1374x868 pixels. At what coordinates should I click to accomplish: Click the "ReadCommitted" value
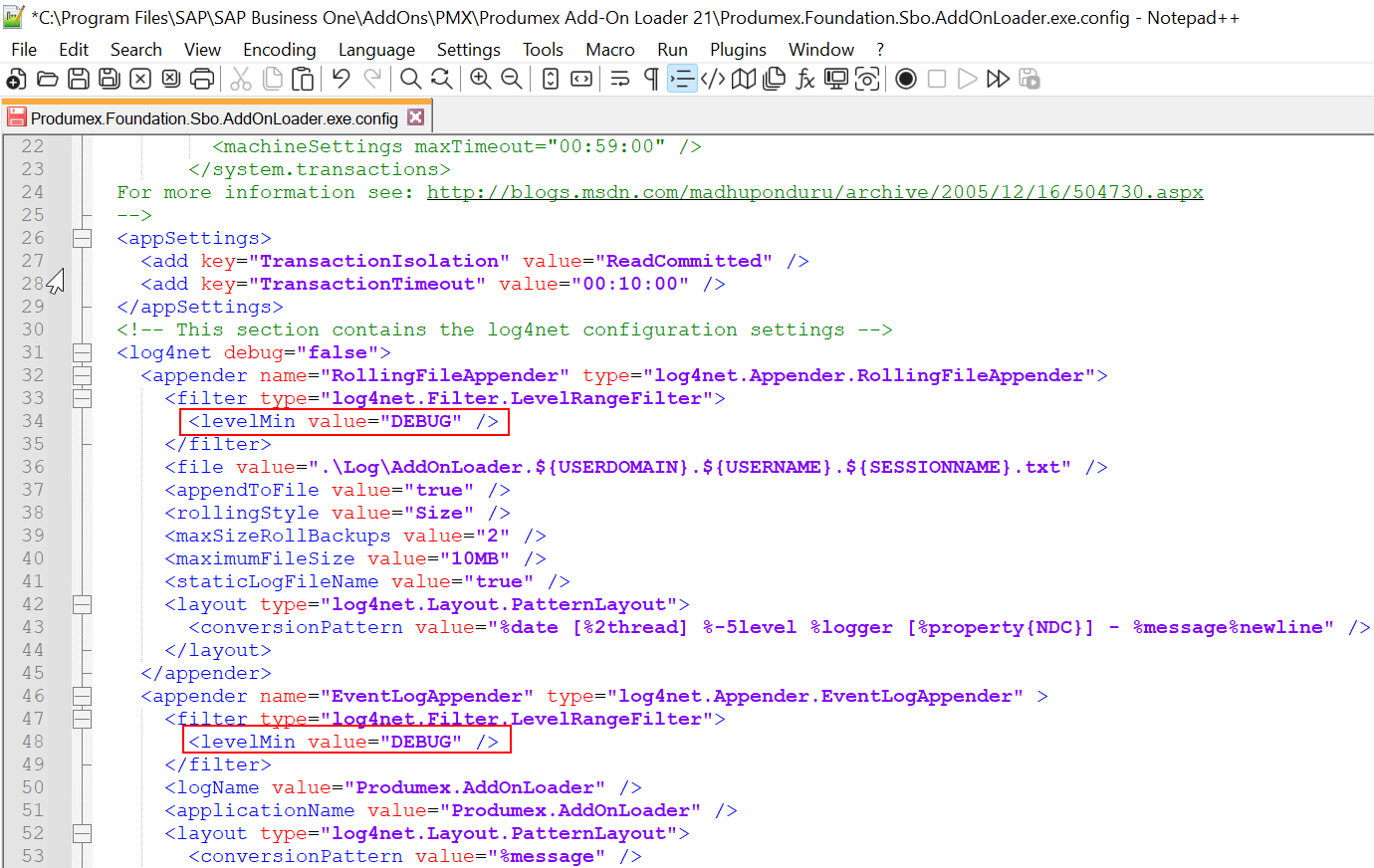point(684,261)
